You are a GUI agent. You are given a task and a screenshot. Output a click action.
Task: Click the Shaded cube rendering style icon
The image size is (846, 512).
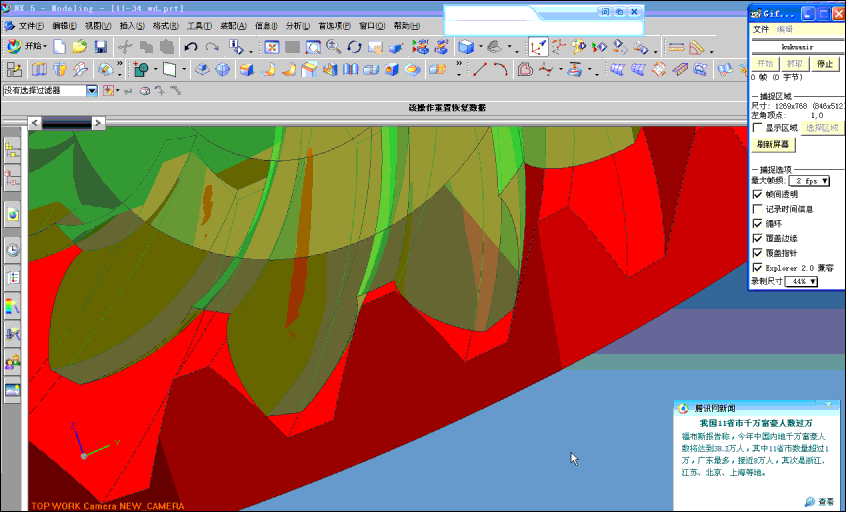tap(466, 47)
